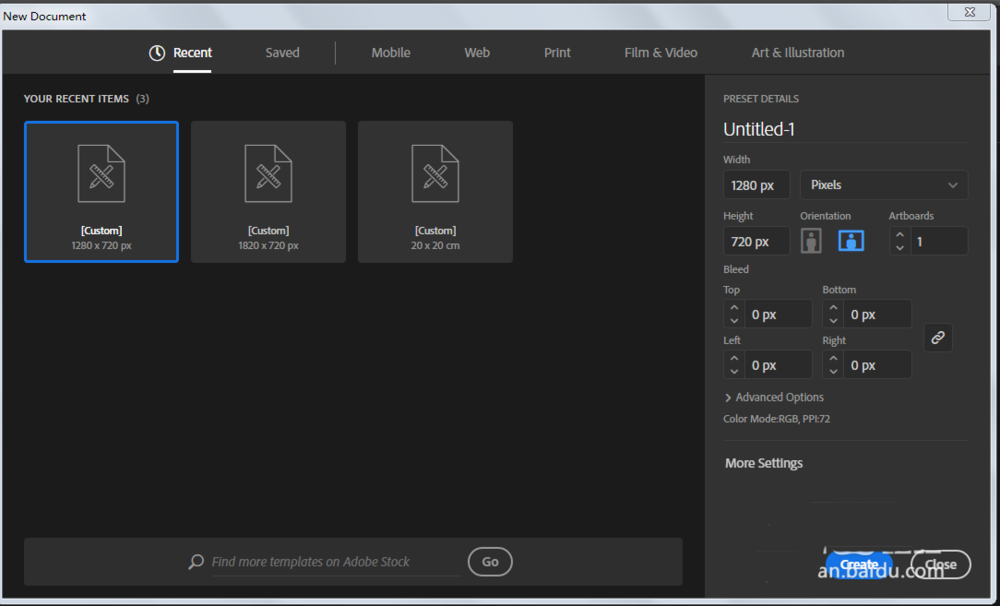The height and width of the screenshot is (606, 1000).
Task: Click the 'PRESET DETAILS' heading
Action: click(760, 99)
